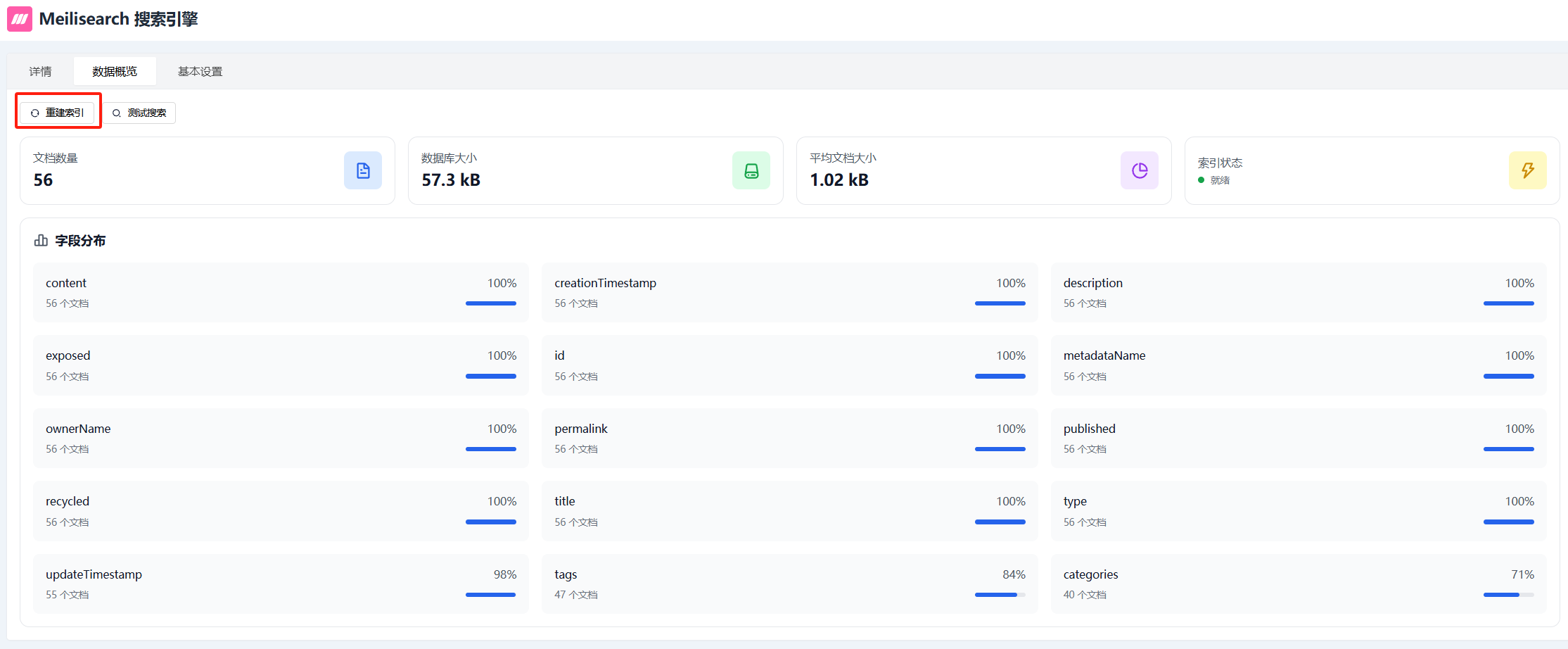Image resolution: width=1568 pixels, height=649 pixels.
Task: Select the permalink field card
Action: [789, 439]
